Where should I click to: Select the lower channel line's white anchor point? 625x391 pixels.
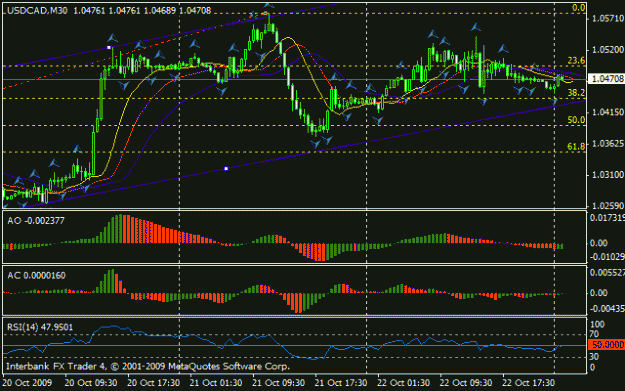coord(226,169)
